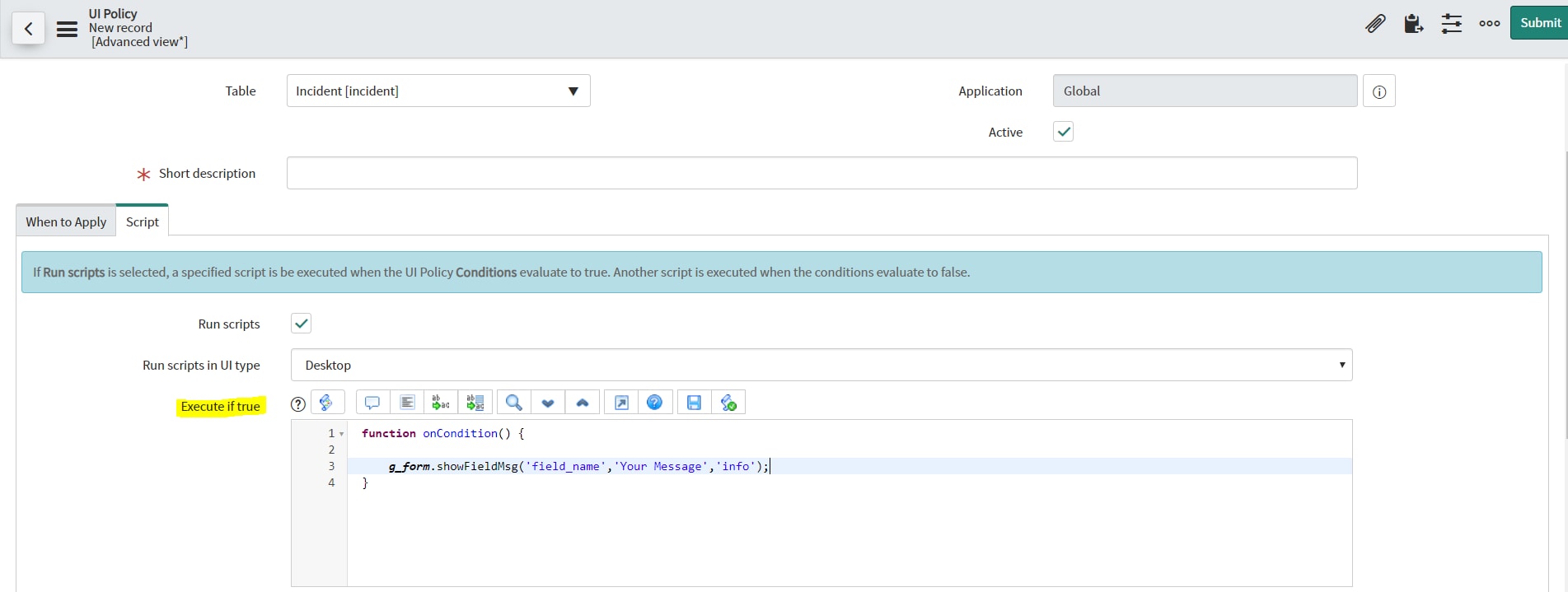
Task: Click the Application field showing Global
Action: coord(1205,91)
